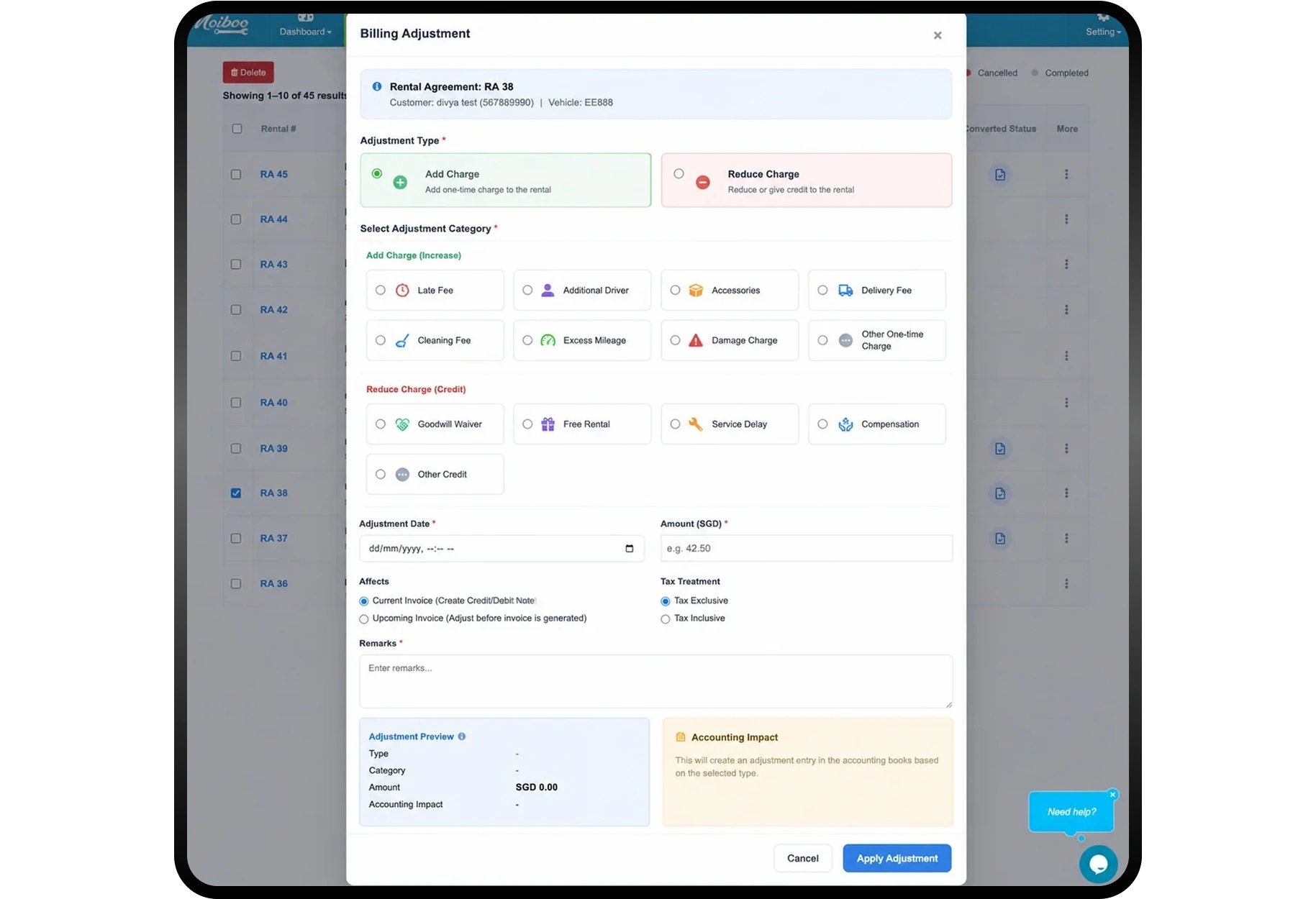Click the Amount (SGD) input field
The height and width of the screenshot is (899, 1316).
pyautogui.click(x=807, y=549)
